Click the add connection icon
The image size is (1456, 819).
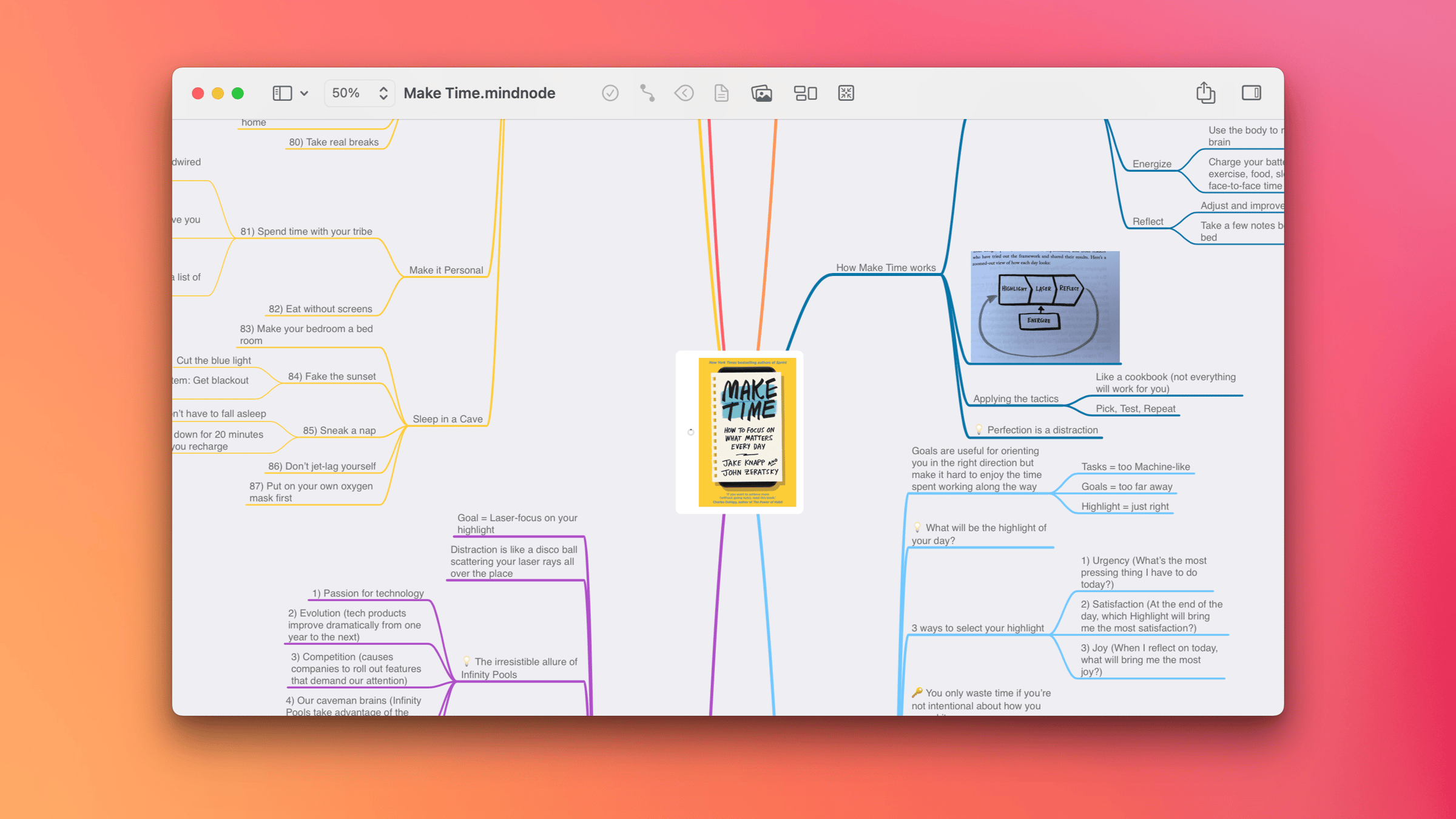tap(647, 93)
